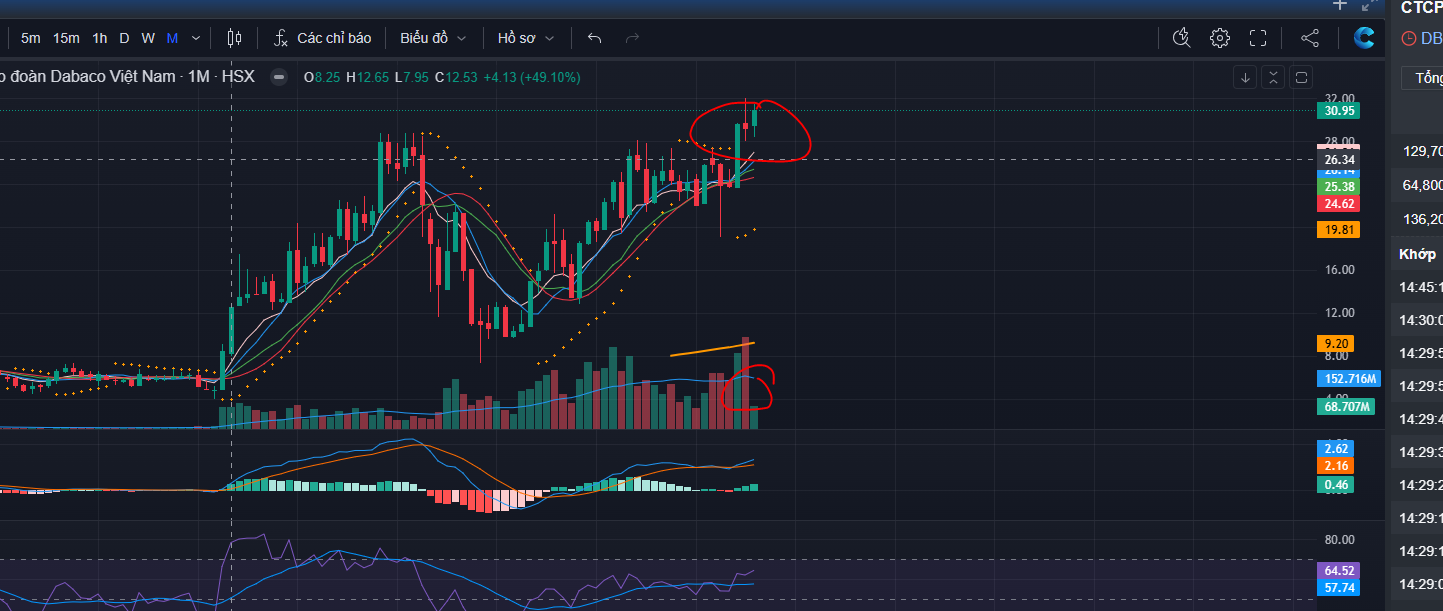Switch to the 1h timeframe
Image resolution: width=1443 pixels, height=611 pixels.
(x=100, y=38)
